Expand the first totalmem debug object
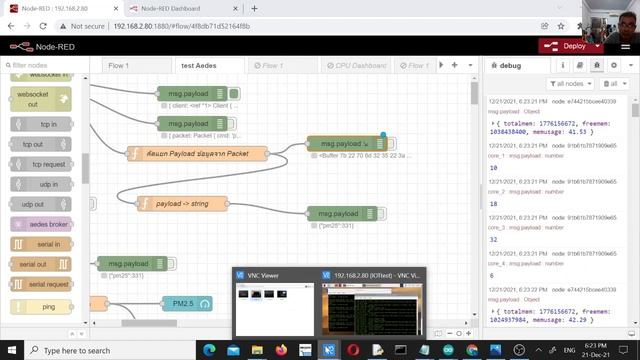 493,123
